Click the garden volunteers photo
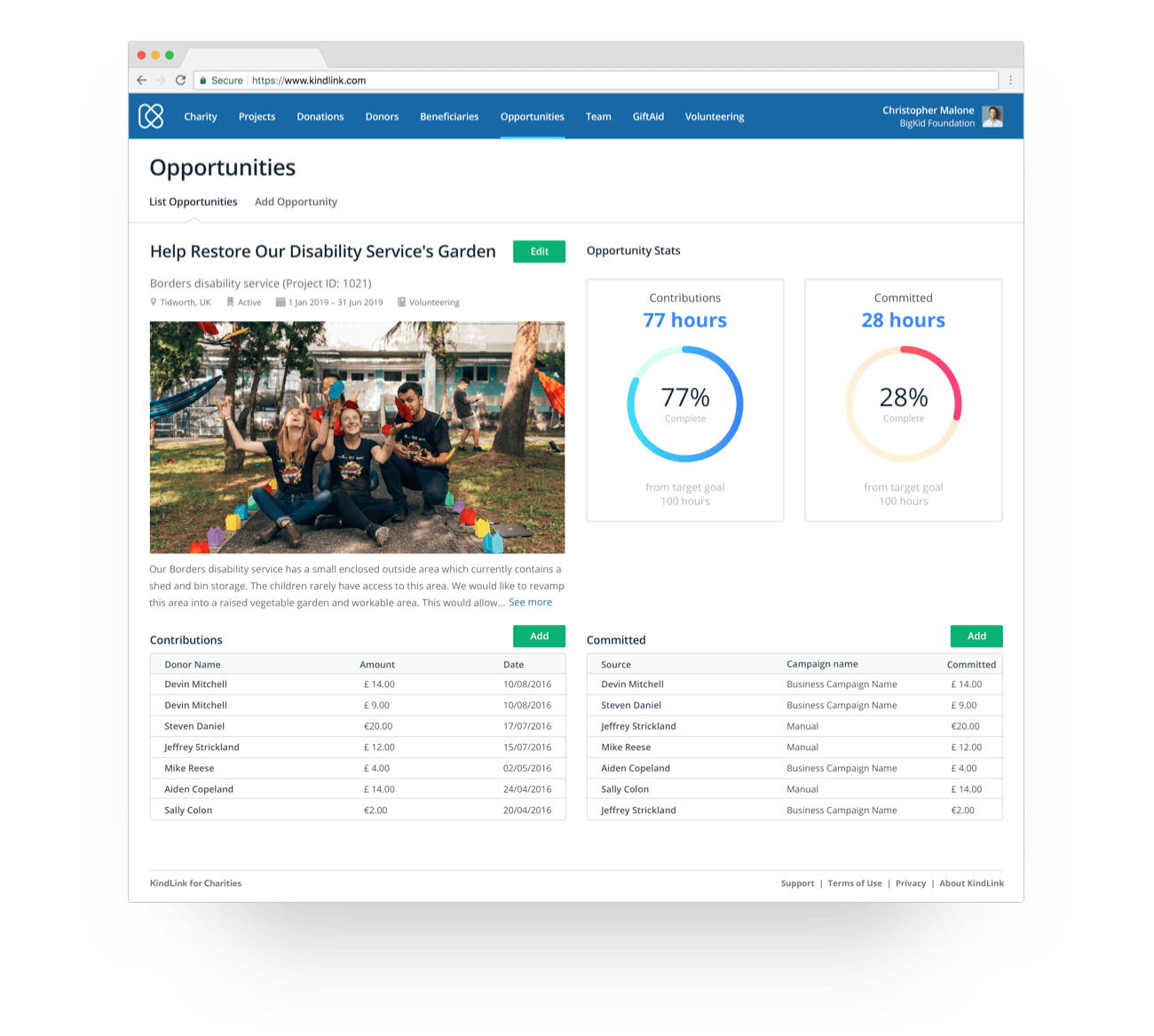The width and height of the screenshot is (1154, 1036). [357, 438]
